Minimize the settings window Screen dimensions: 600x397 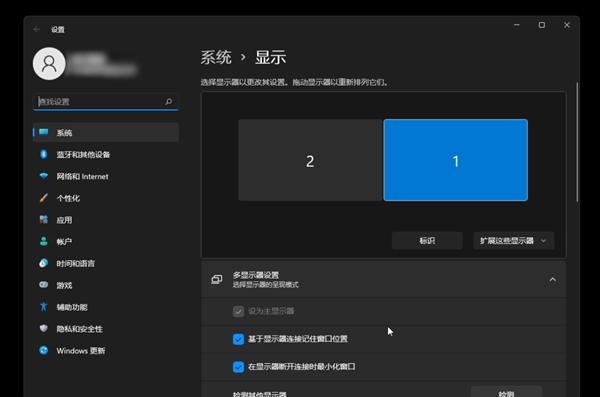[x=517, y=25]
